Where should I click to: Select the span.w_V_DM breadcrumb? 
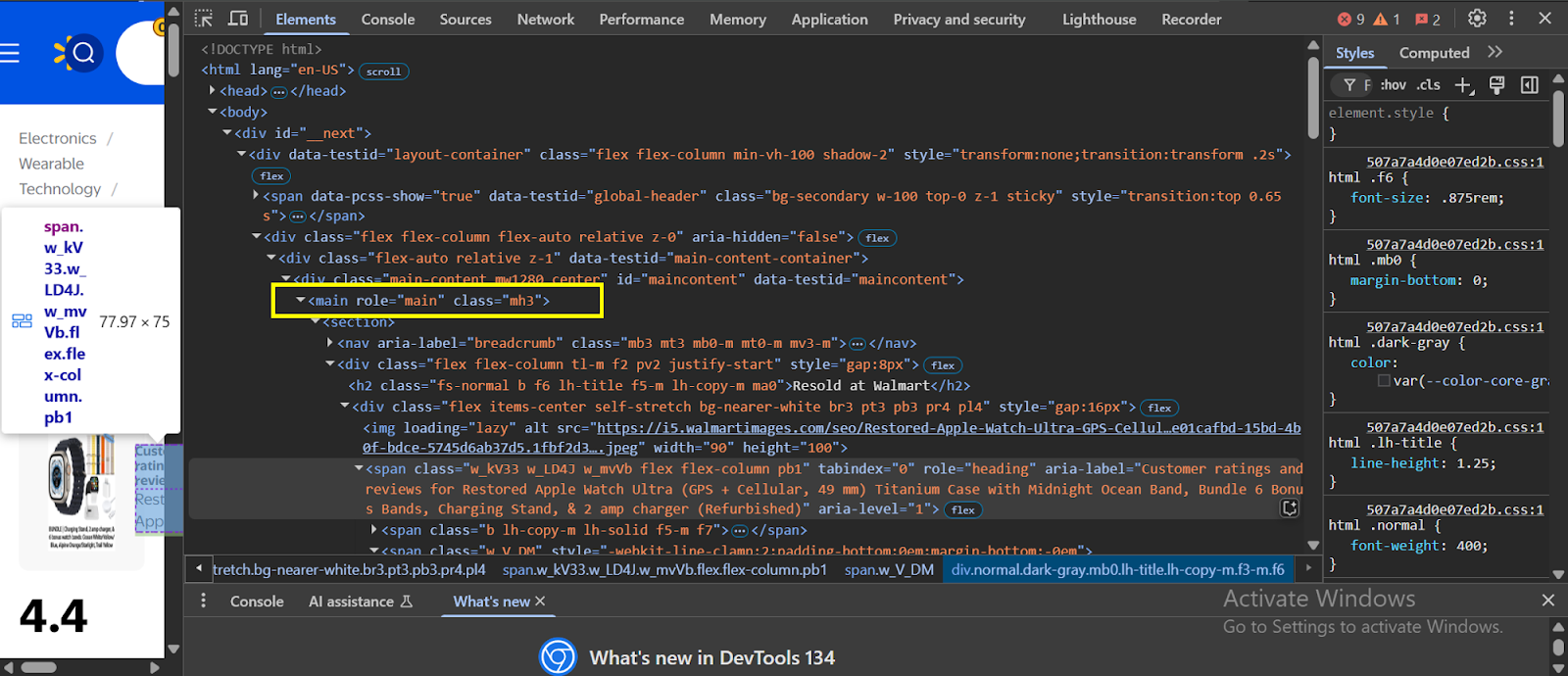(889, 569)
